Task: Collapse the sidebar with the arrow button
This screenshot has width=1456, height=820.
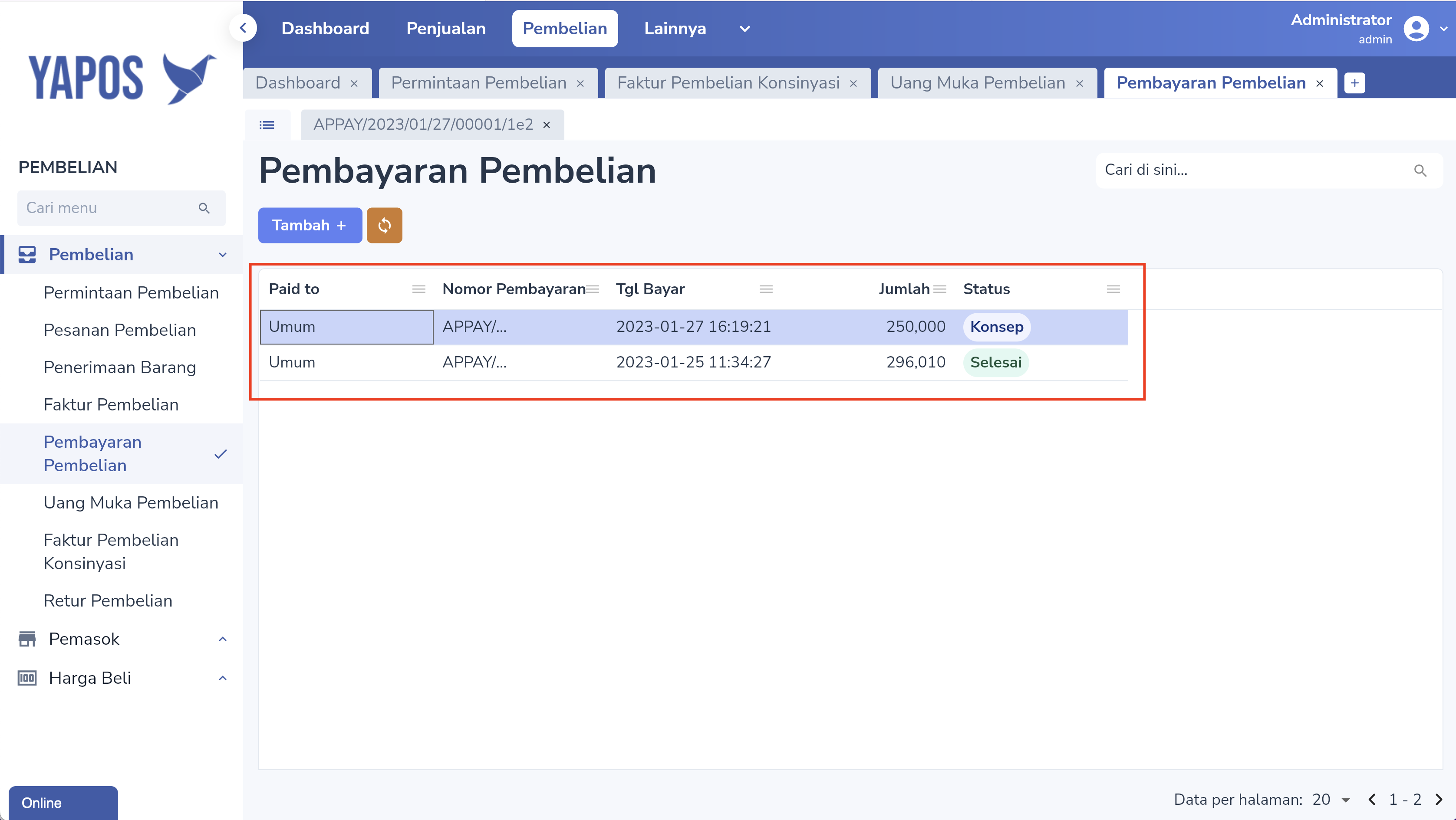Action: pos(243,28)
